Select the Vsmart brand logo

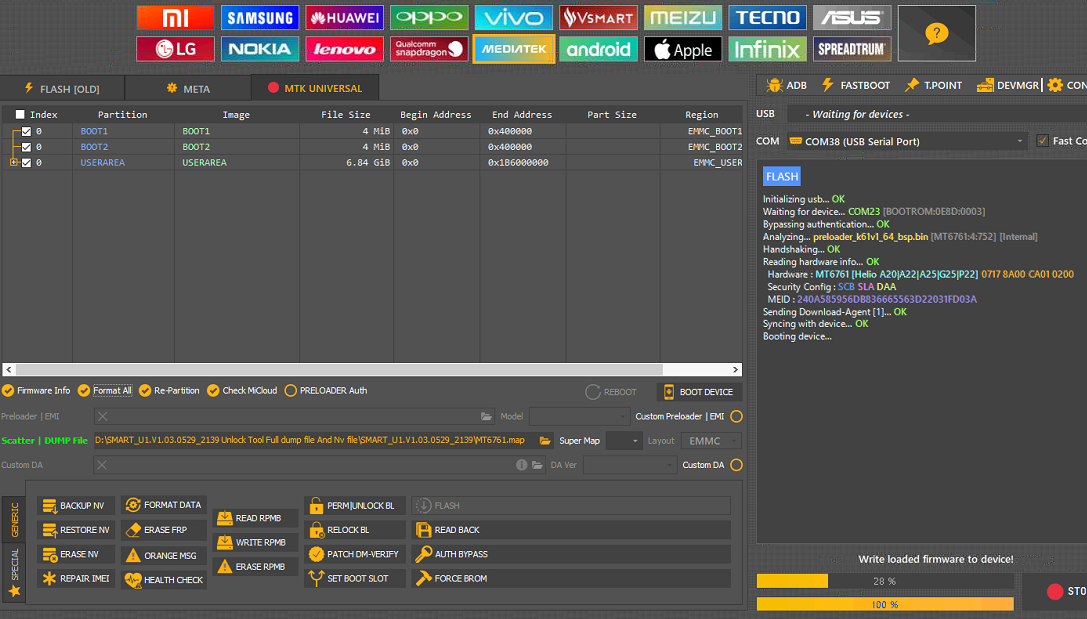point(598,17)
